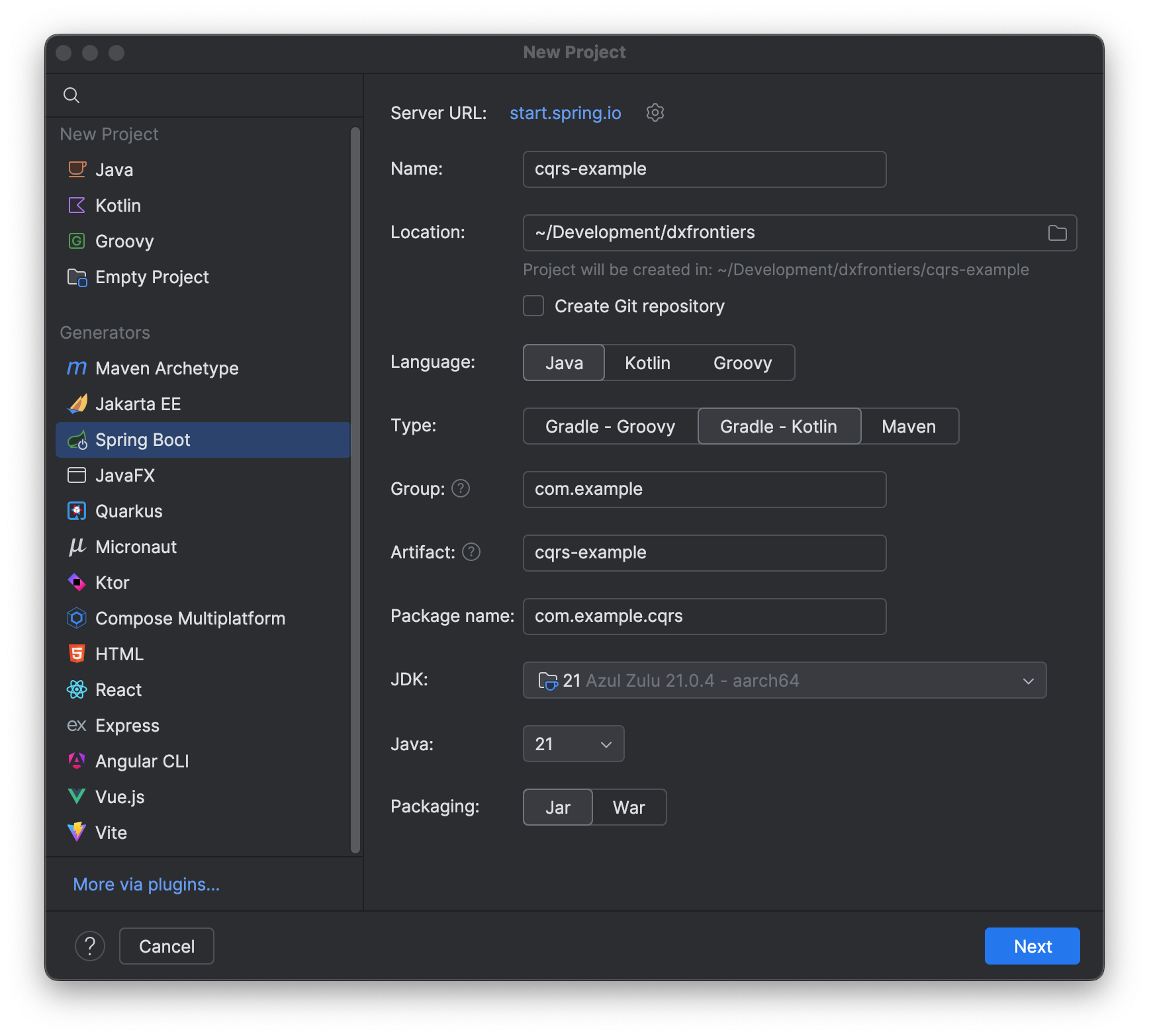Select Micronaut generator in sidebar

[203, 547]
